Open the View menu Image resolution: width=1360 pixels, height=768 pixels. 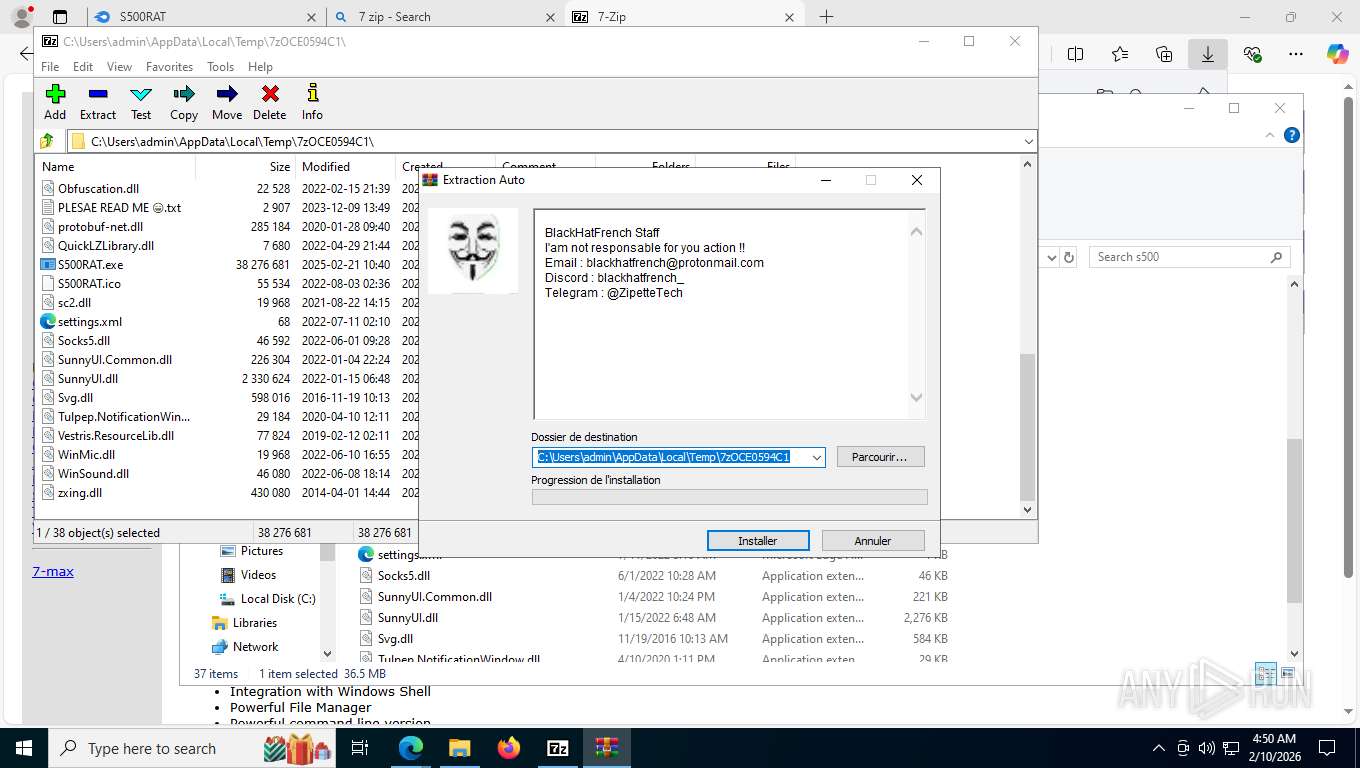coord(119,67)
